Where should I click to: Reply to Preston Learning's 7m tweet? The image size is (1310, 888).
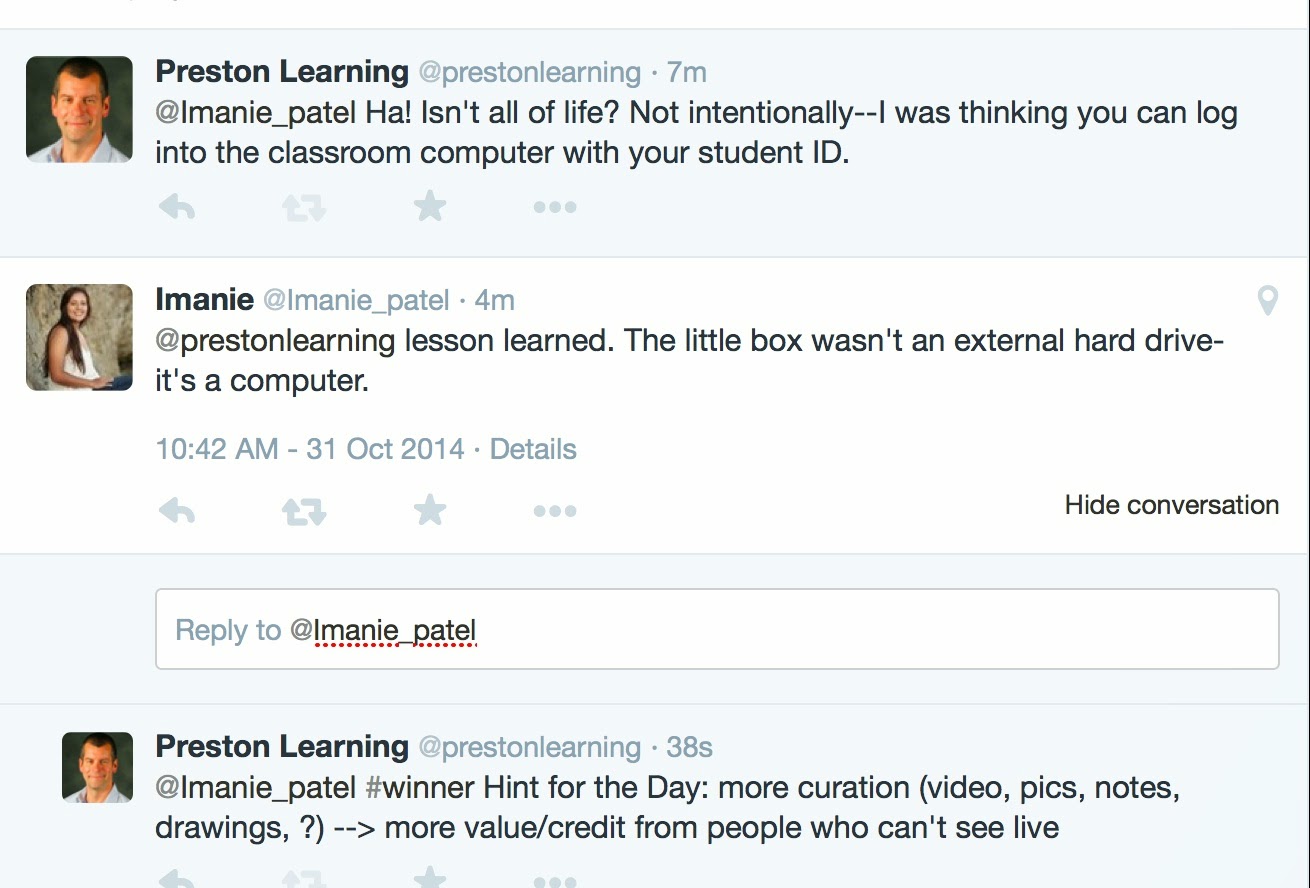point(177,207)
